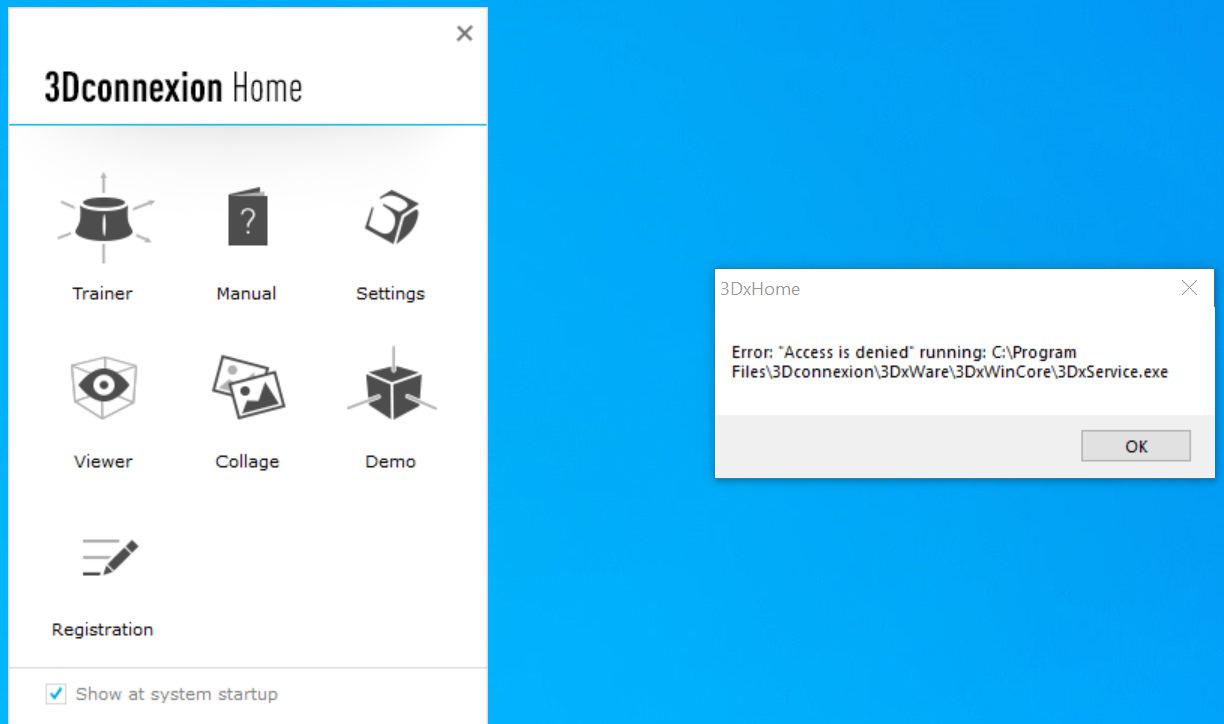
Task: Click the Manual text label
Action: (x=246, y=293)
